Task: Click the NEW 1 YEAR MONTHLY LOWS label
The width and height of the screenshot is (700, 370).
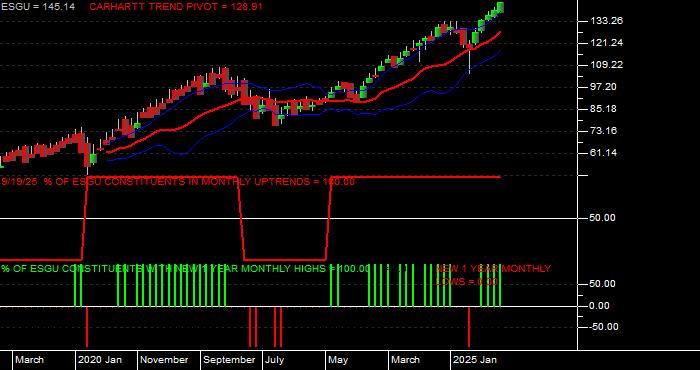Action: (x=493, y=275)
